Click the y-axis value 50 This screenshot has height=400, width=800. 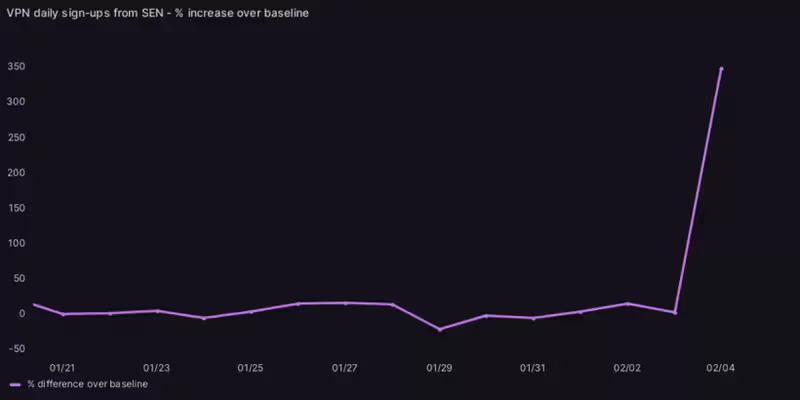[19, 278]
